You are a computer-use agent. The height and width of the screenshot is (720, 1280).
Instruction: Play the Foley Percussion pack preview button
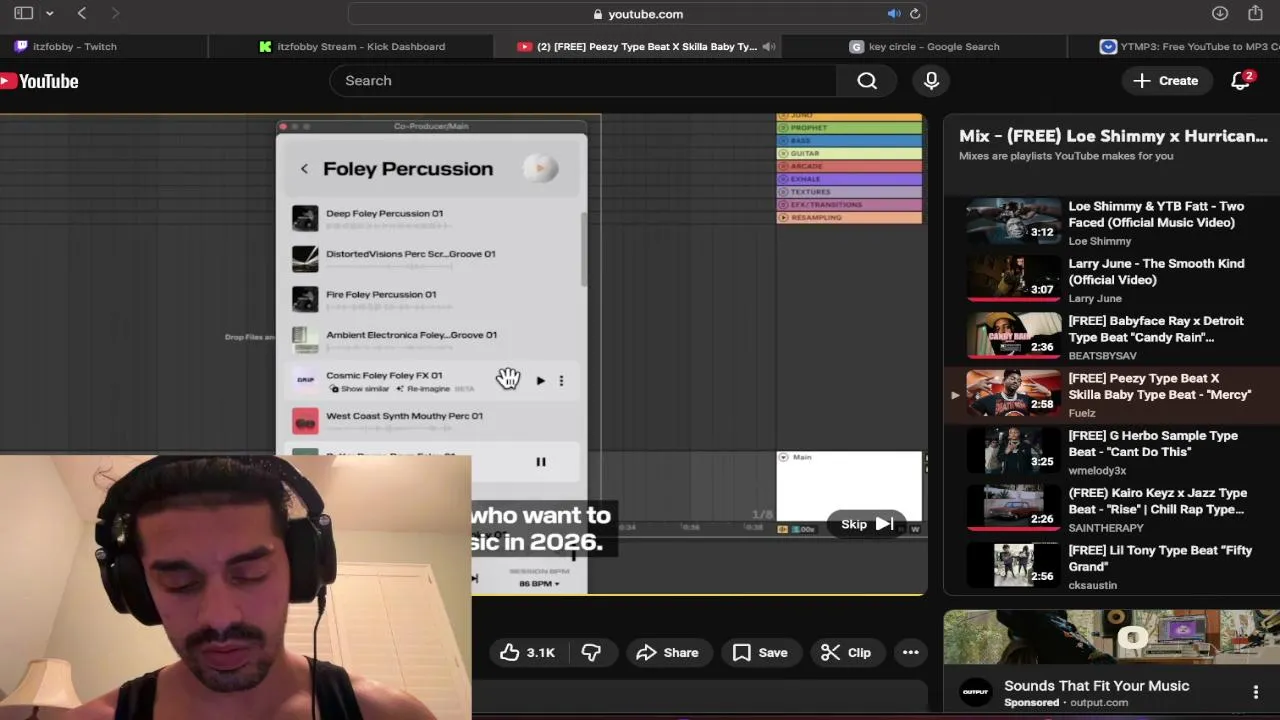[x=540, y=168]
